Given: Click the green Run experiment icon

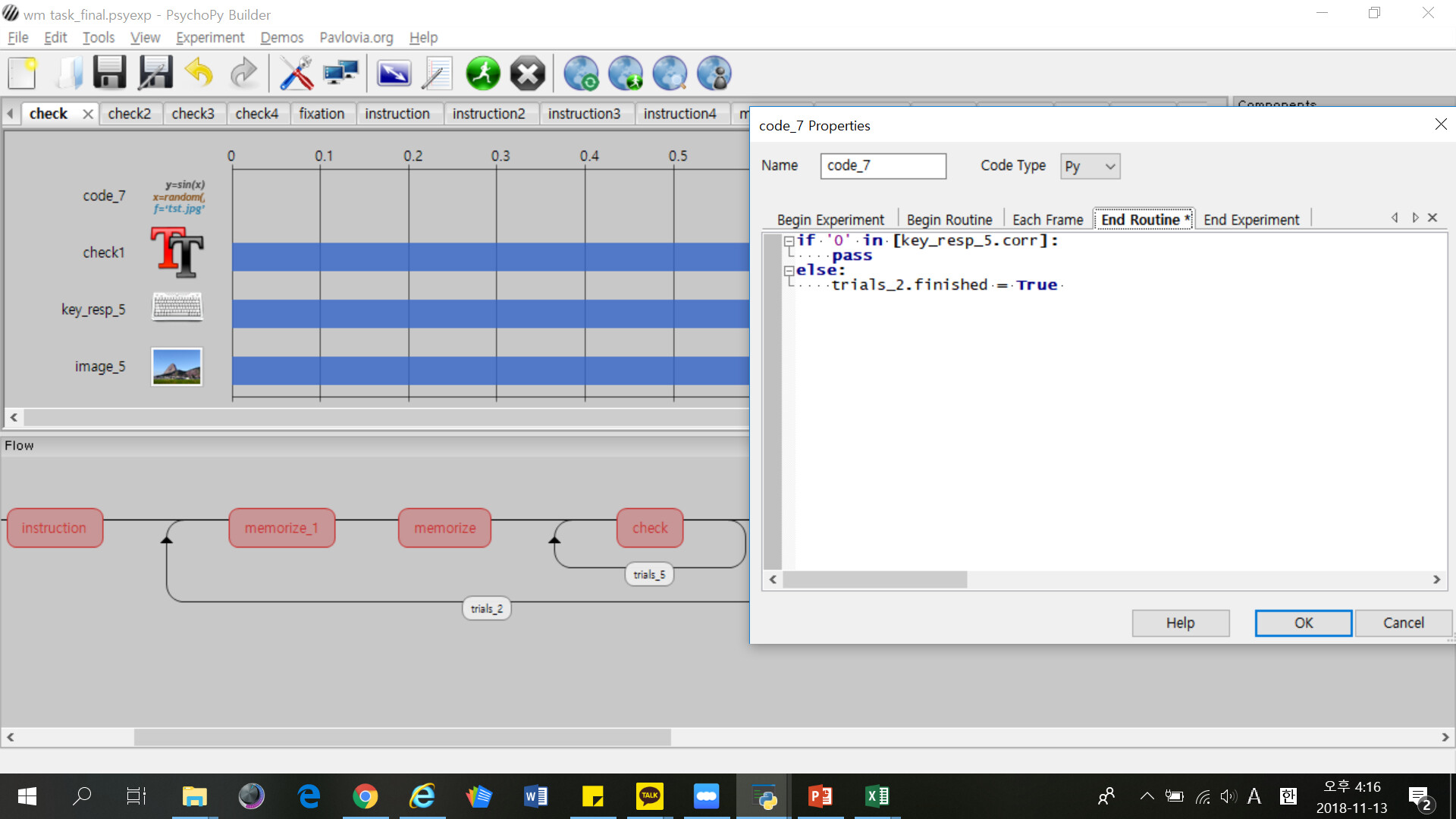Looking at the screenshot, I should pyautogui.click(x=482, y=74).
